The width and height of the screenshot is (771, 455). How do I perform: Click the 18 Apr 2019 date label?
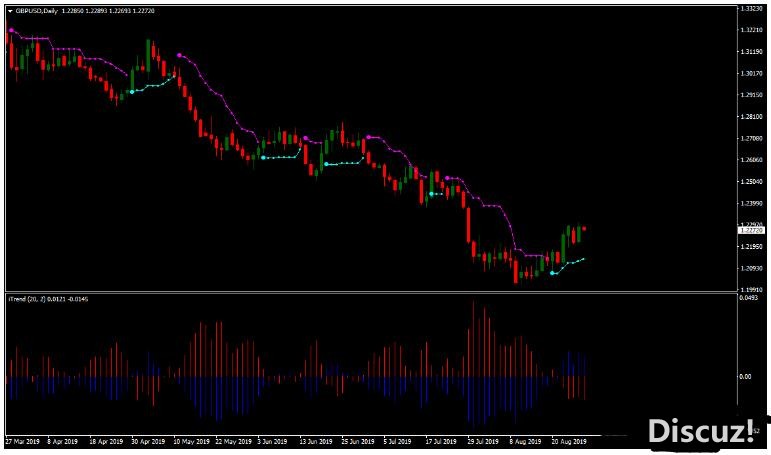pyautogui.click(x=106, y=442)
